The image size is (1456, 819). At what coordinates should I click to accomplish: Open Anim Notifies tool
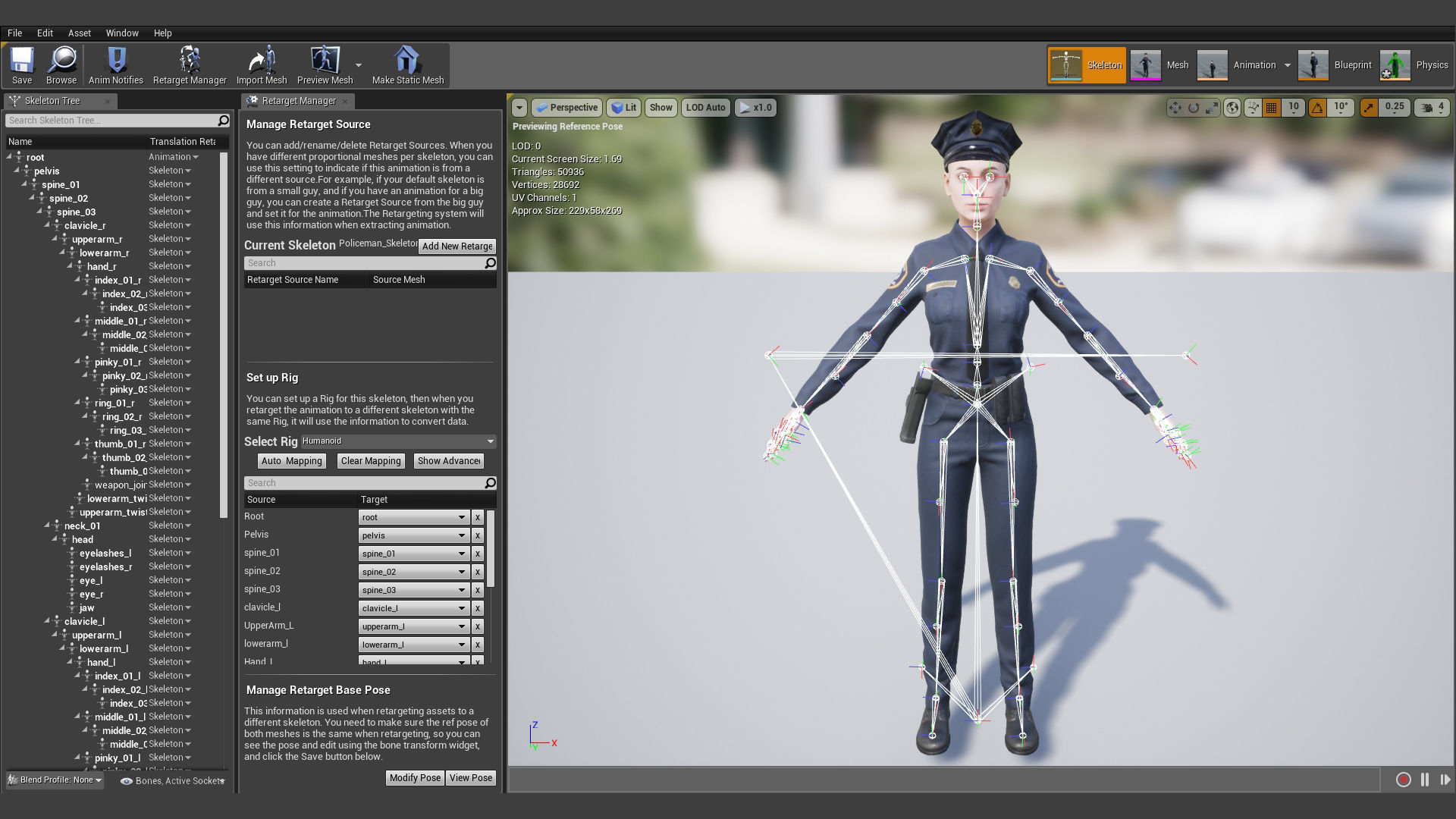(x=116, y=65)
